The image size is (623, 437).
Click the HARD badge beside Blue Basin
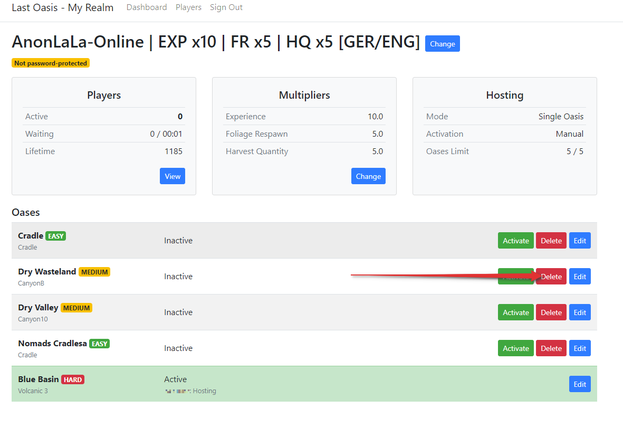point(73,379)
